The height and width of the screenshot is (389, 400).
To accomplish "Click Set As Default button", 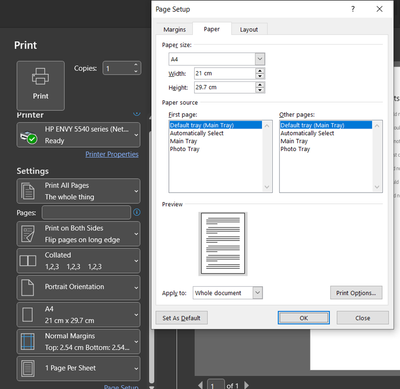I will (x=181, y=318).
